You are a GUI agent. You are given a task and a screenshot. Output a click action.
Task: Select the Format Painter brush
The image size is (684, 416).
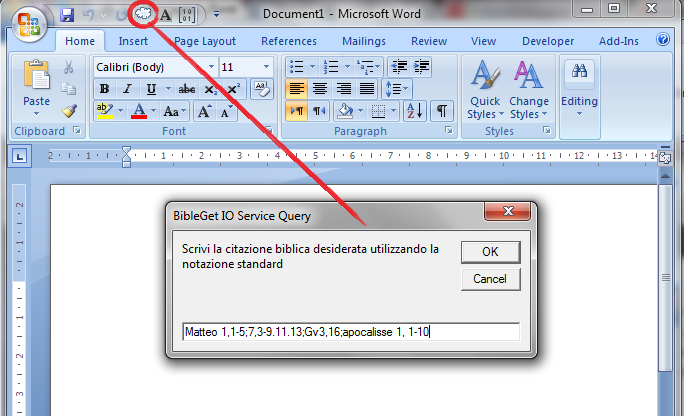[69, 111]
